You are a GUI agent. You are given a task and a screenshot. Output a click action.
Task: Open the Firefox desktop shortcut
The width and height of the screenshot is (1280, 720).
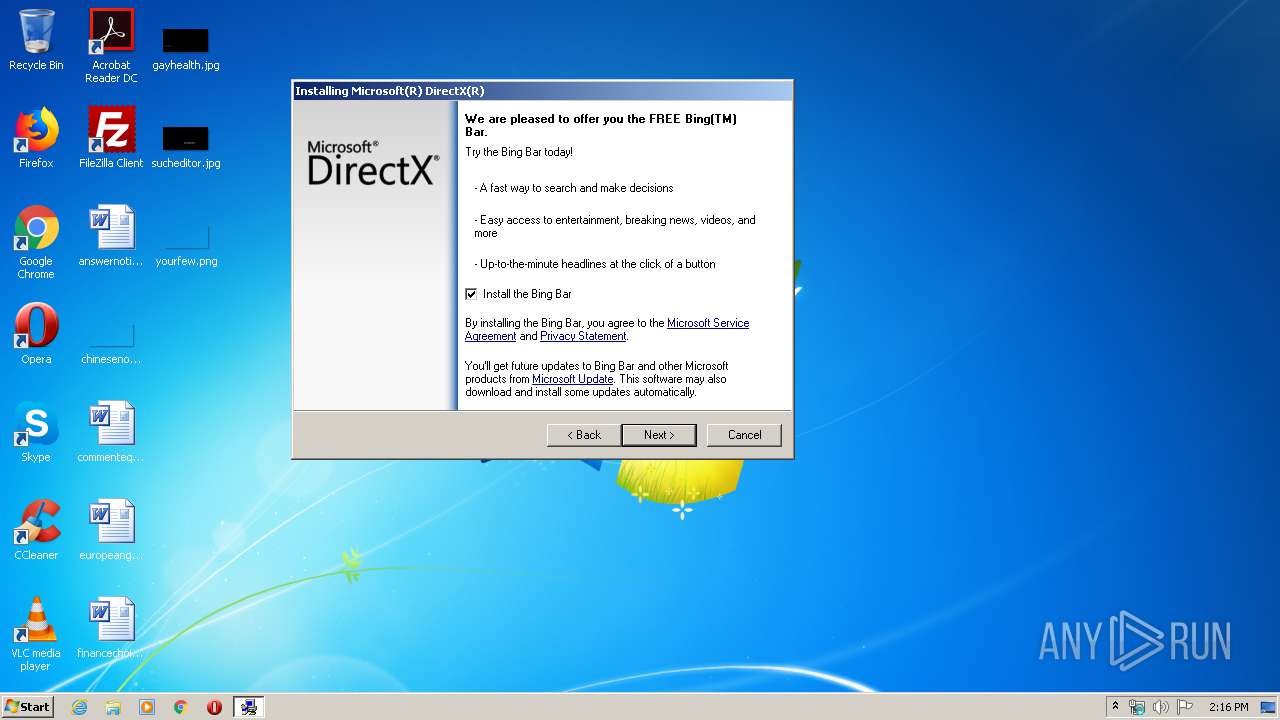pyautogui.click(x=36, y=138)
